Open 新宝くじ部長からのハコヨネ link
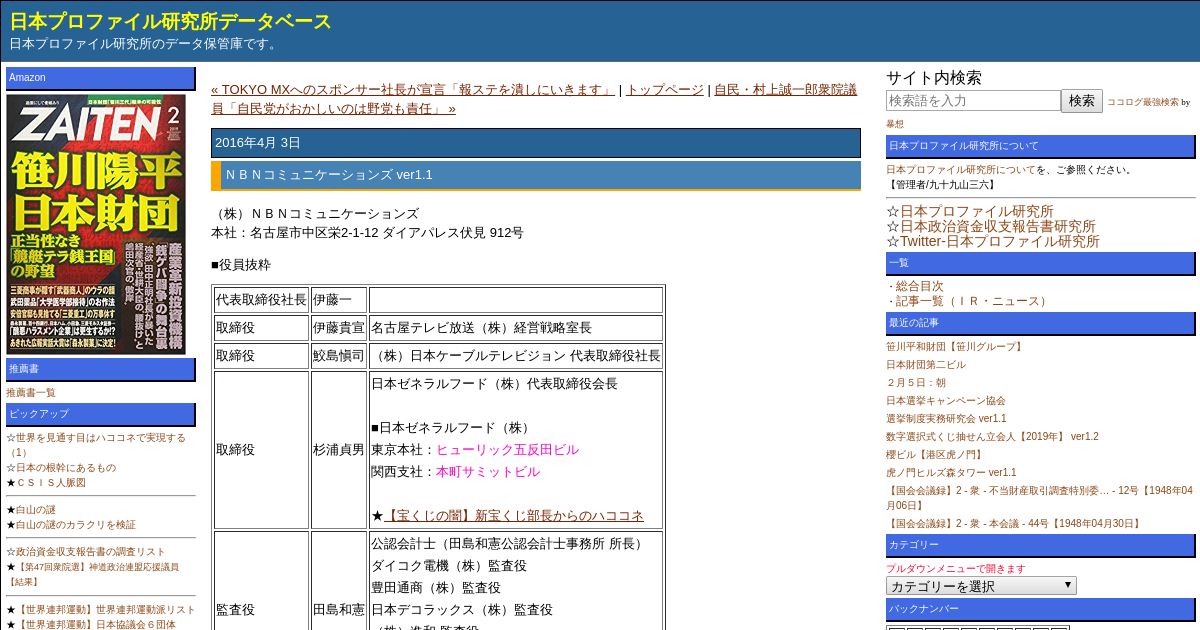1200x630 pixels. (514, 516)
